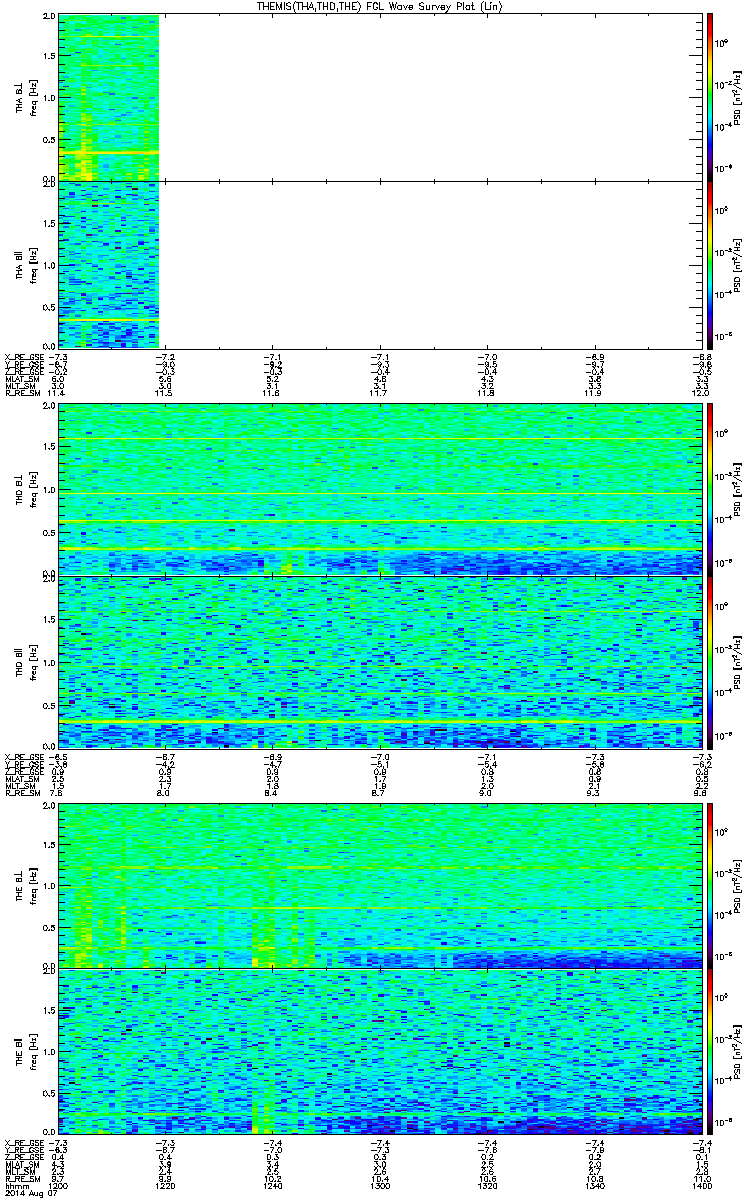Click the 'X_RE_GSE' row label under THD panels

(22, 756)
